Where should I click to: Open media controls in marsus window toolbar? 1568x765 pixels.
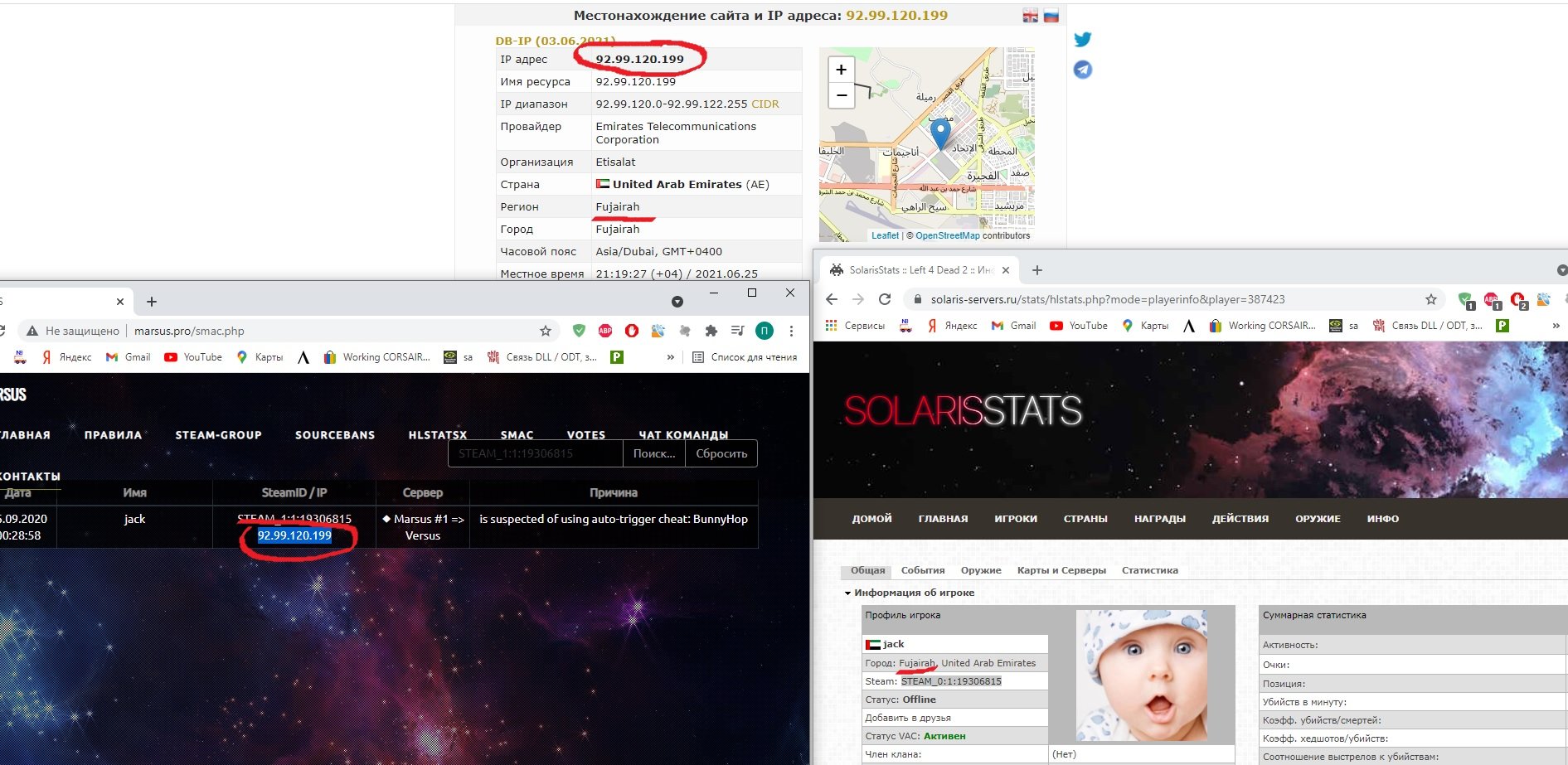(x=737, y=331)
